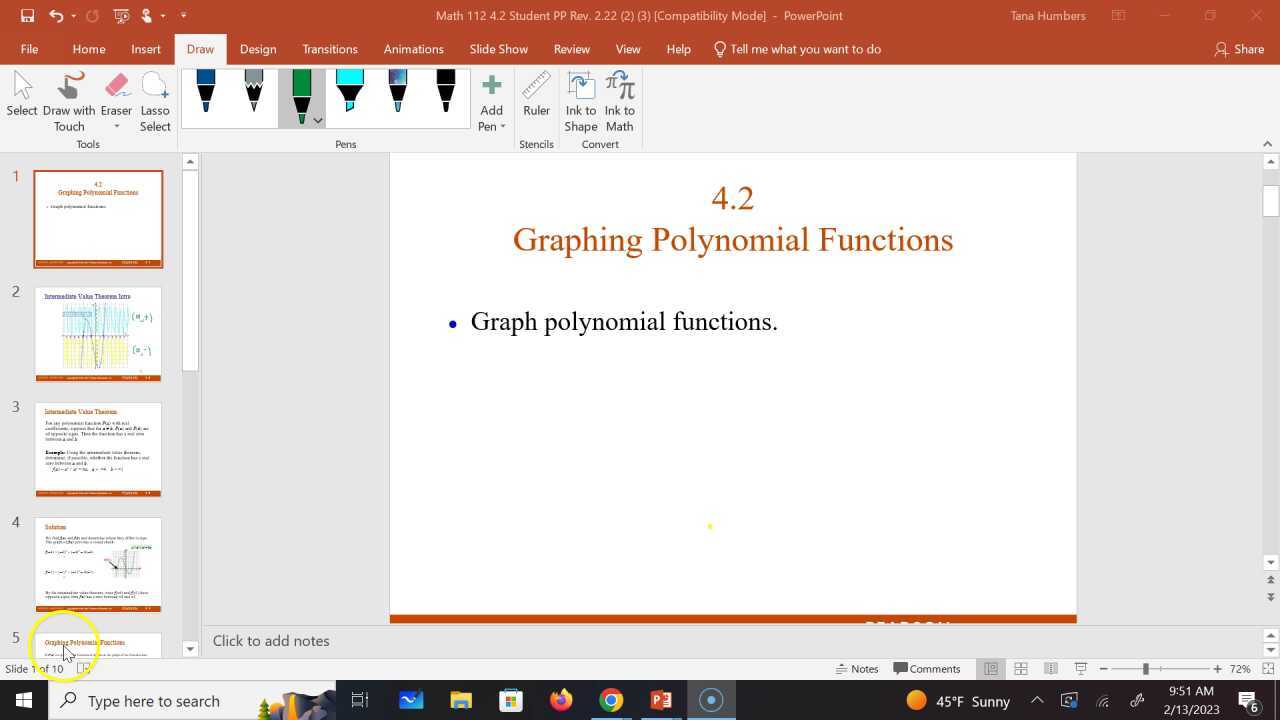Activate the Eraser tool
This screenshot has width=1280, height=720.
(x=116, y=90)
